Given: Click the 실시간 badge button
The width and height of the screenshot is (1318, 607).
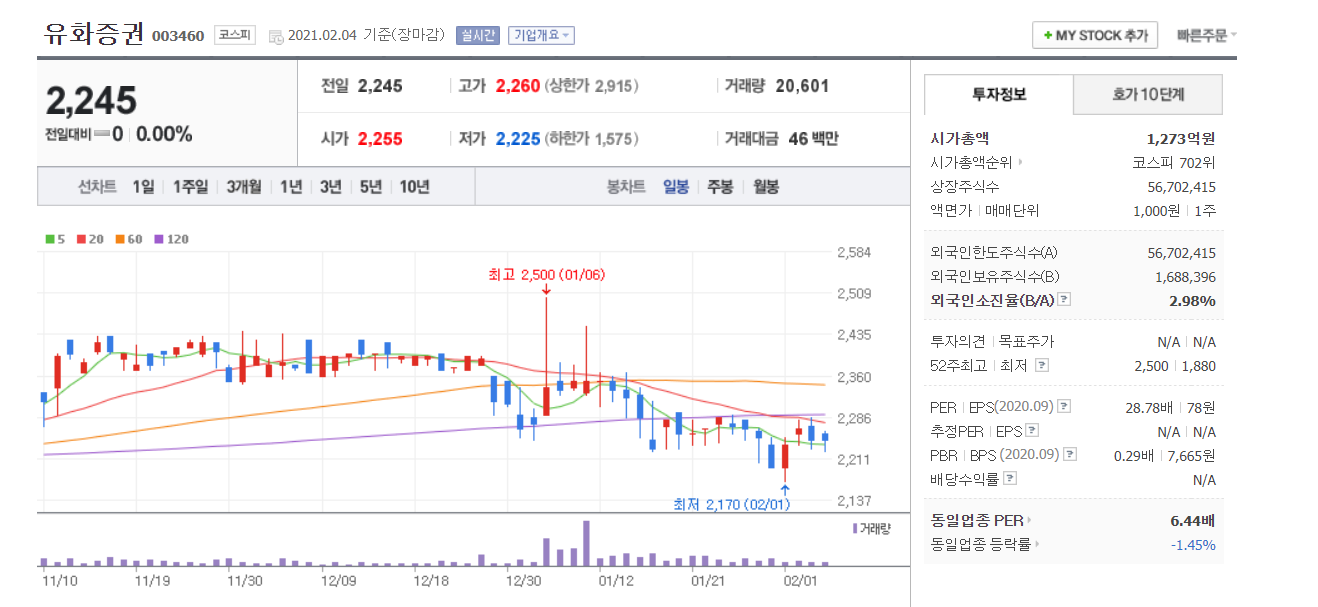Looking at the screenshot, I should tap(478, 36).
